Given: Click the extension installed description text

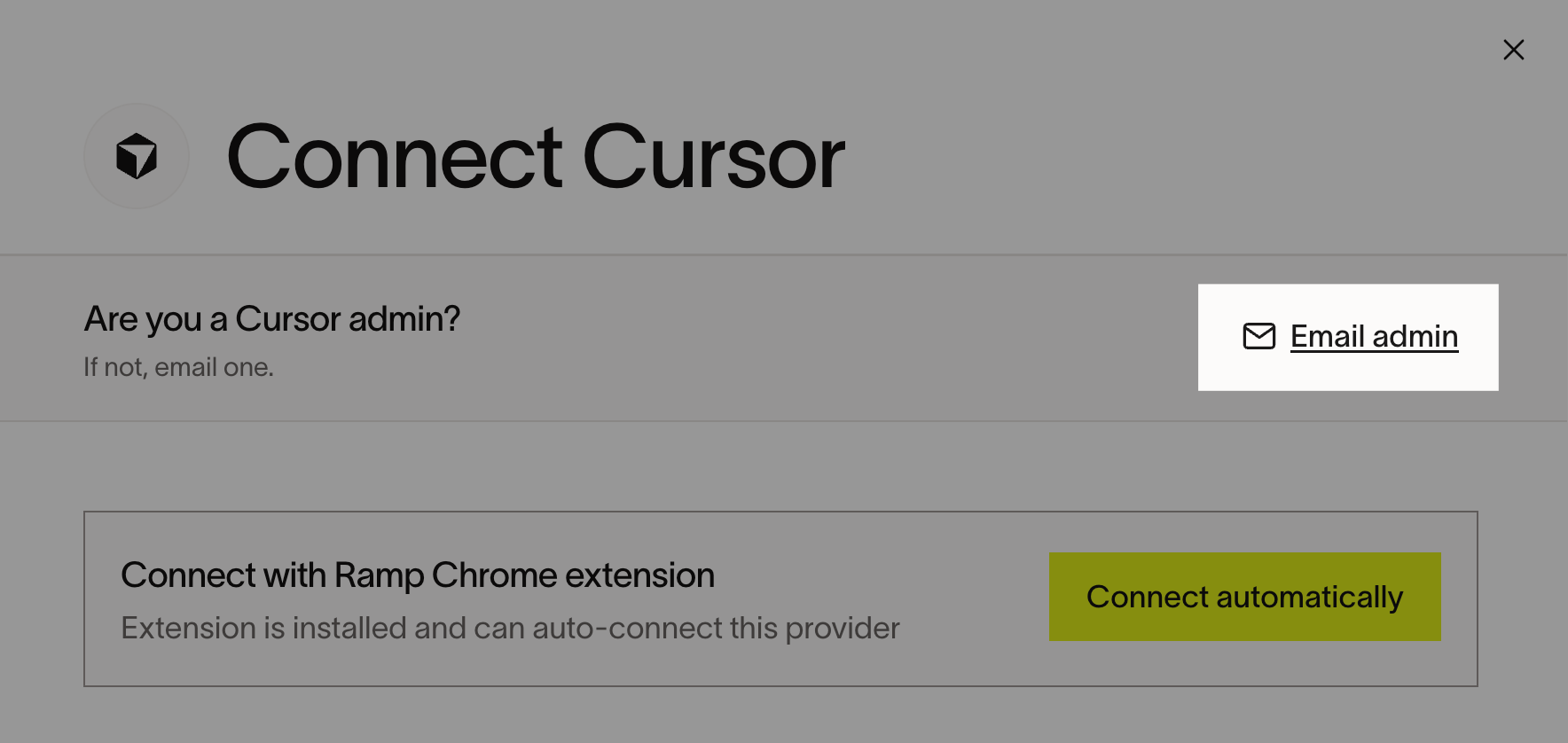Looking at the screenshot, I should pos(510,628).
